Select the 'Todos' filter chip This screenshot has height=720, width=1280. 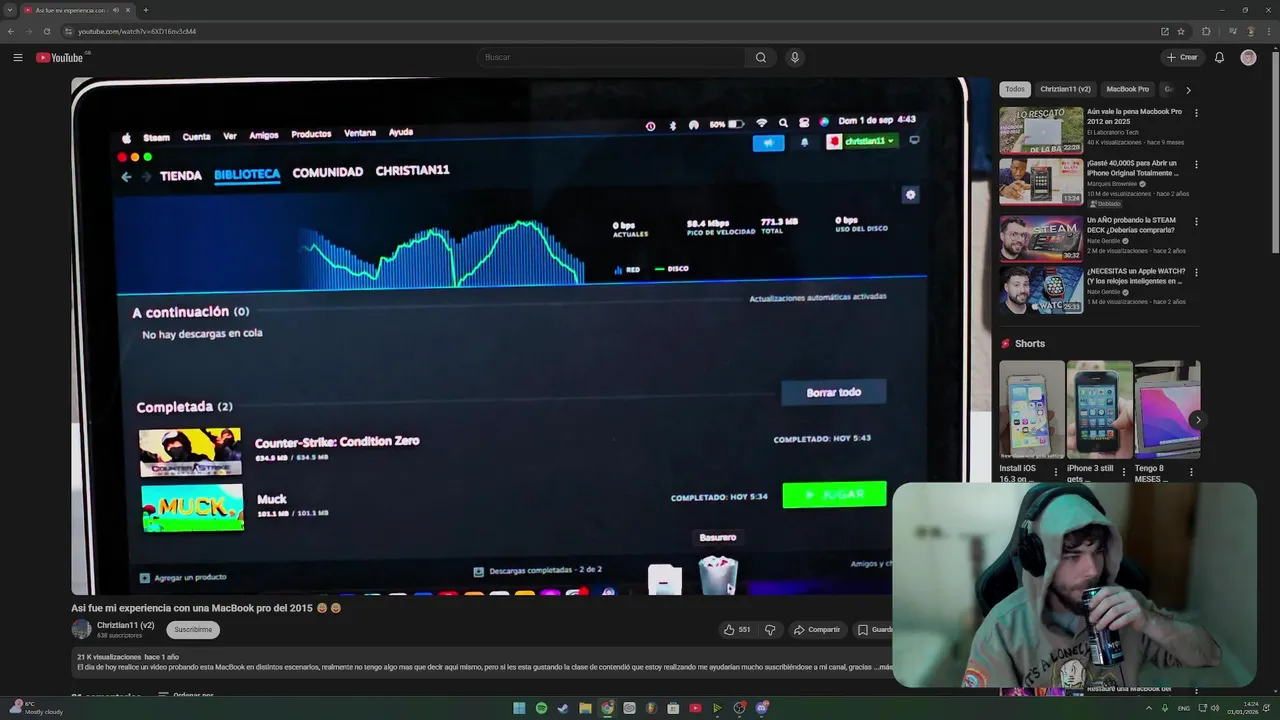pos(1015,89)
